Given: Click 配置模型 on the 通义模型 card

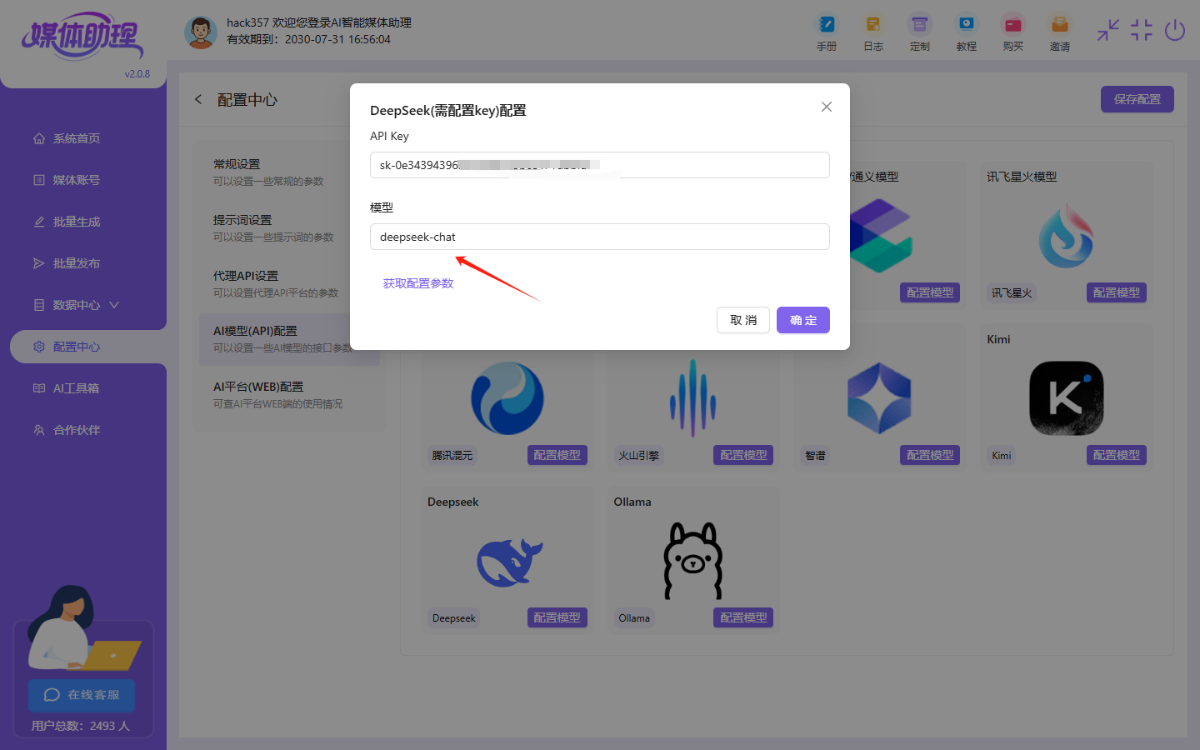Looking at the screenshot, I should click(x=930, y=293).
